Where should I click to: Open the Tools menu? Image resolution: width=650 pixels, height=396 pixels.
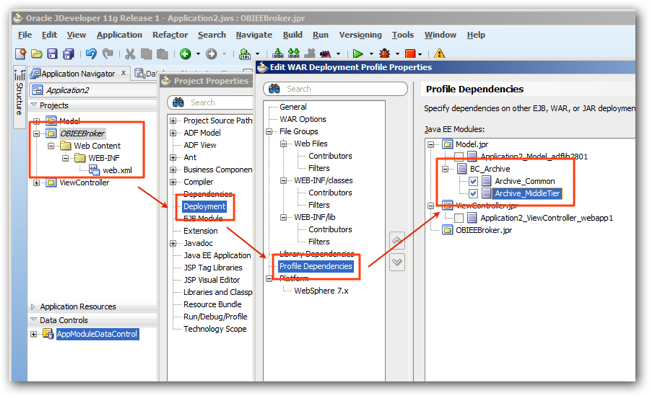coord(403,35)
